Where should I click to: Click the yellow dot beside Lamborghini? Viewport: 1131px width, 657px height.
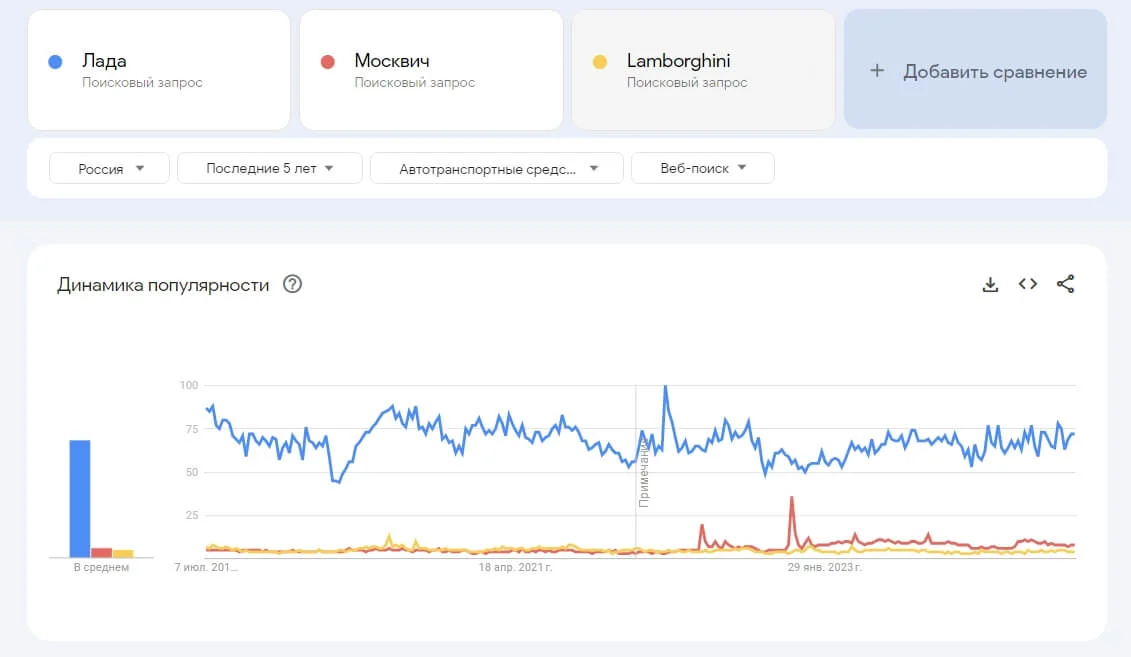600,62
